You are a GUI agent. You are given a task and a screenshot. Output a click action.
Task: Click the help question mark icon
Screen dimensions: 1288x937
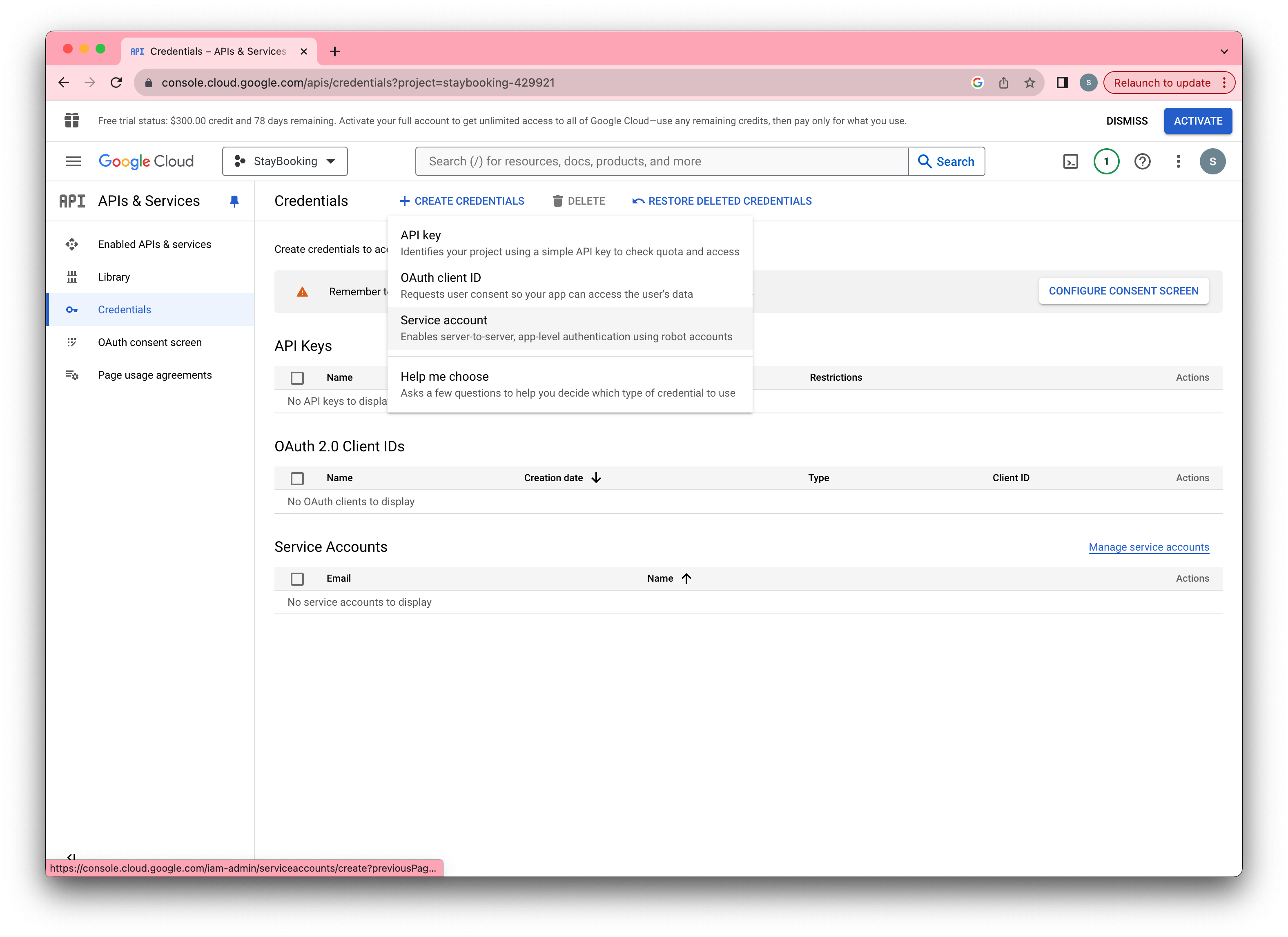(1142, 162)
